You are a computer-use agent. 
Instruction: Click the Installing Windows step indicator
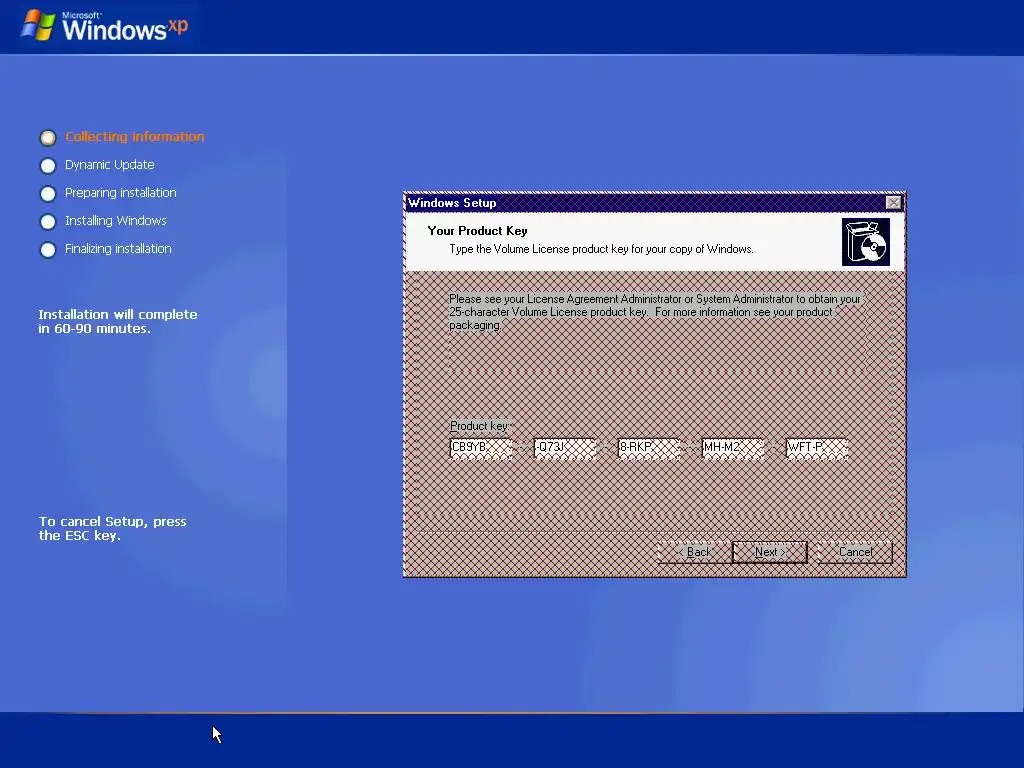pos(48,221)
